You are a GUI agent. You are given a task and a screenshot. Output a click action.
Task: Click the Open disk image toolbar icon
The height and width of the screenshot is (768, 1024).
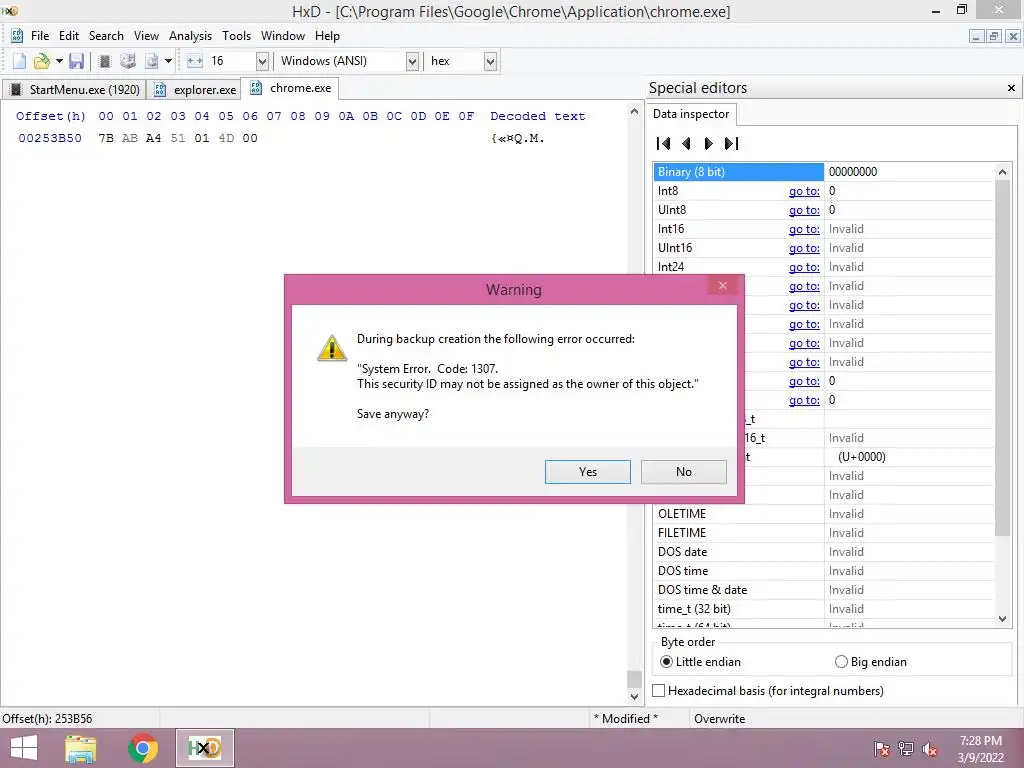point(152,61)
